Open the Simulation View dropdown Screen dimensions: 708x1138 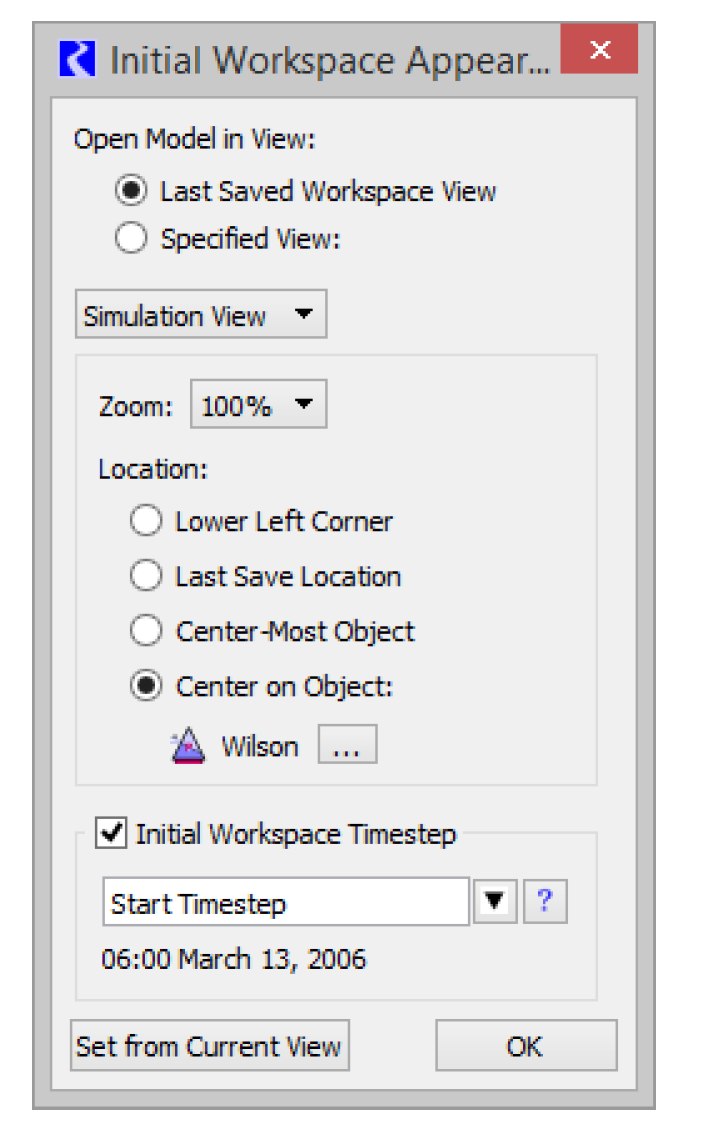[200, 317]
